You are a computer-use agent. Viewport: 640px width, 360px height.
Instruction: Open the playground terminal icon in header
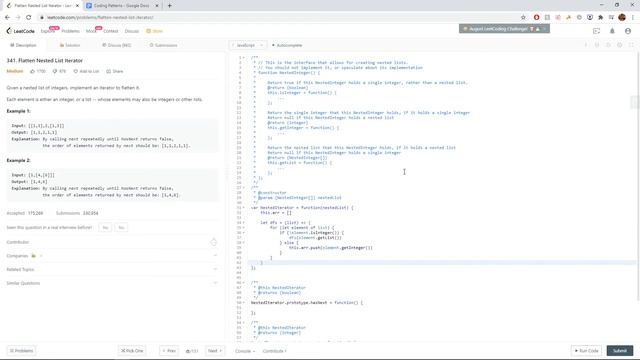click(596, 31)
